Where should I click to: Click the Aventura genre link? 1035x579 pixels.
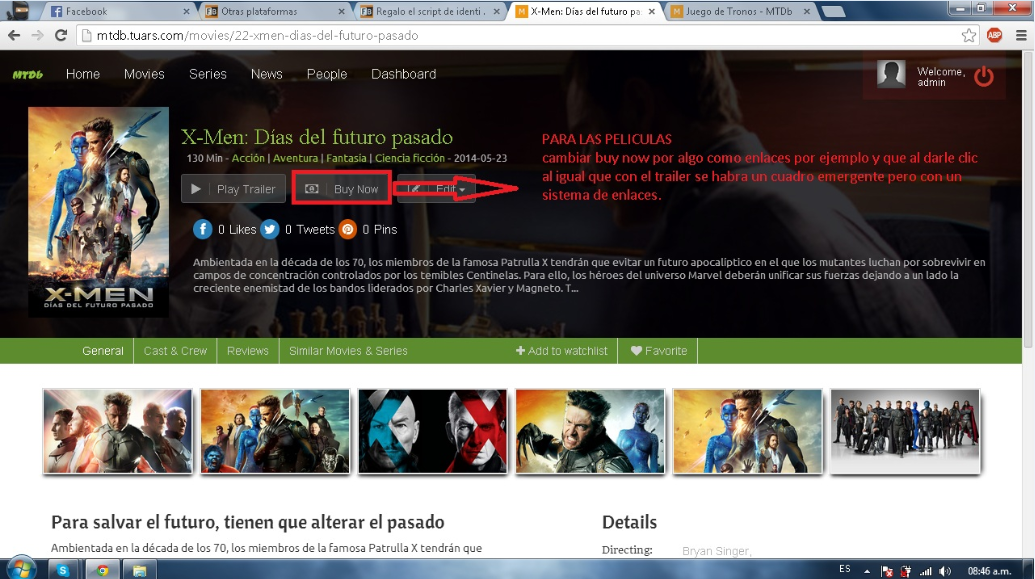click(295, 158)
